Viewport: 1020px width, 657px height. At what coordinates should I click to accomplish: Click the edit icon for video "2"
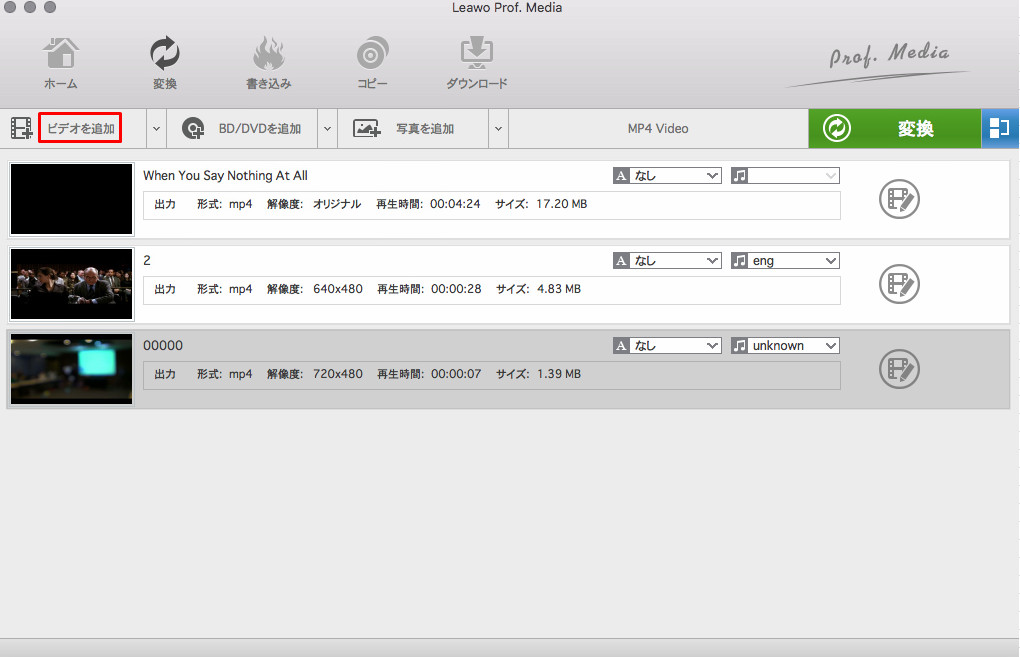898,284
